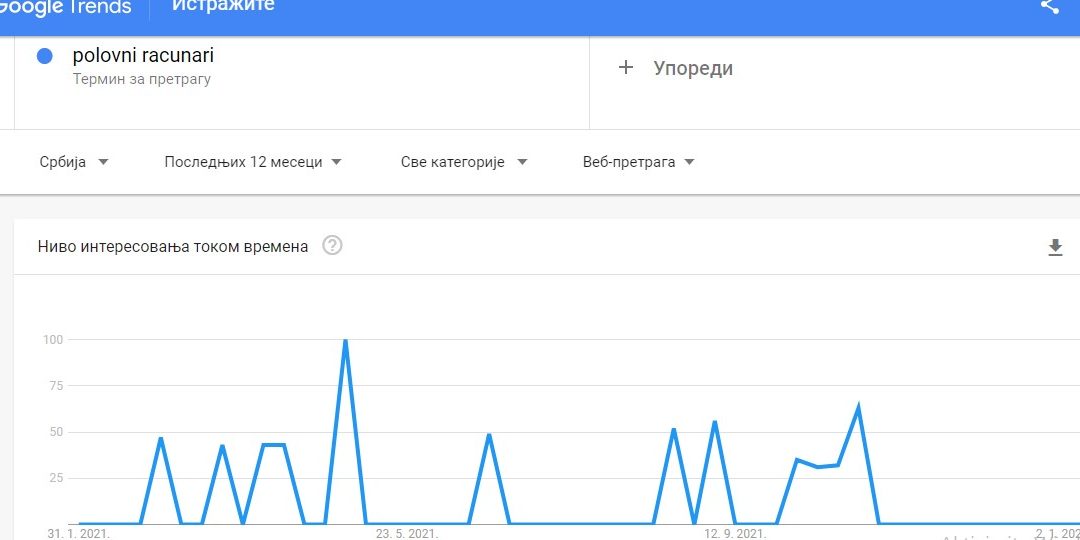
Task: Open the Последњих 12 месеци time dropdown
Action: click(x=253, y=162)
